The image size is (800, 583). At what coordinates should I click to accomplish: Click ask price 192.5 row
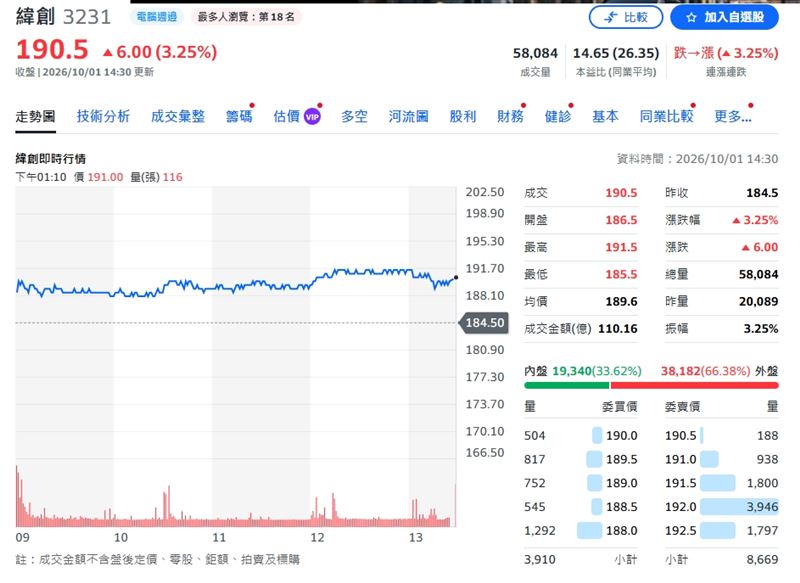681,531
